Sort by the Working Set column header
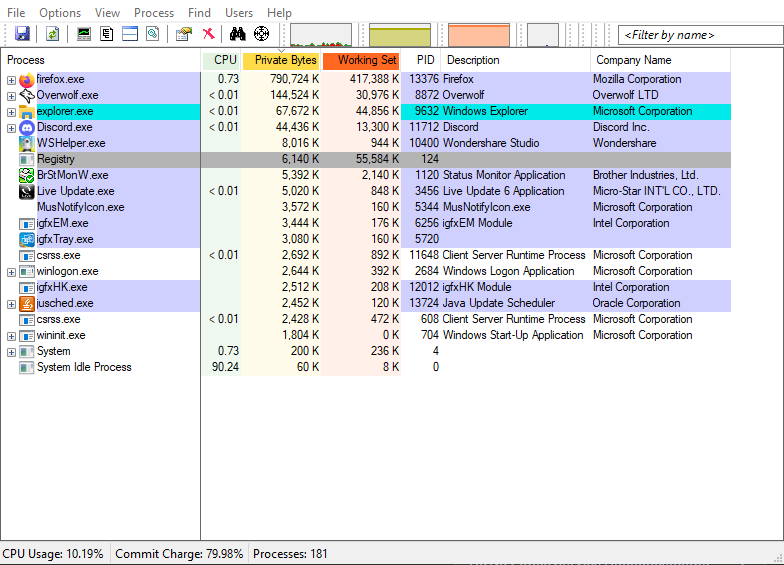 [x=361, y=60]
